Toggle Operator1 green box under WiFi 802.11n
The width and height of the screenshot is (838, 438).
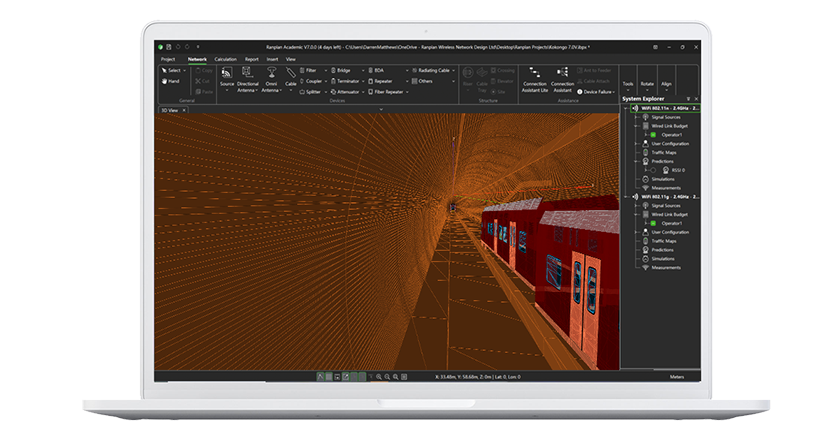coord(653,135)
